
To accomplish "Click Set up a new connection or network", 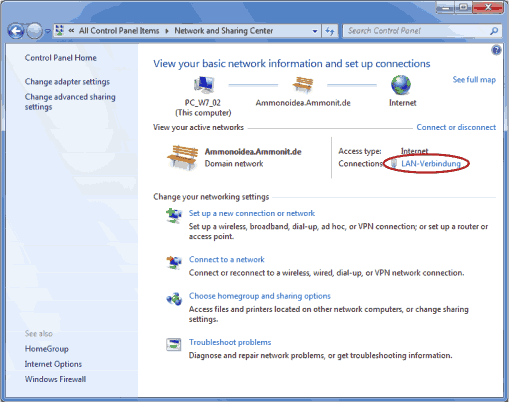I will (252, 213).
